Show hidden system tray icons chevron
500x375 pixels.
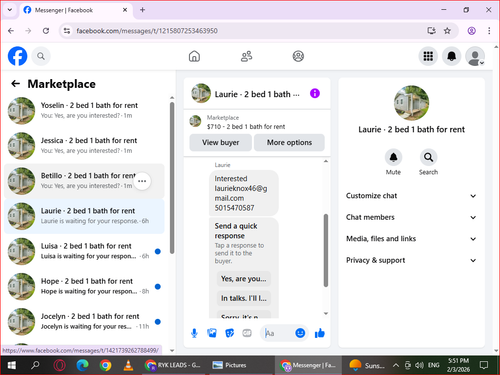click(x=396, y=365)
